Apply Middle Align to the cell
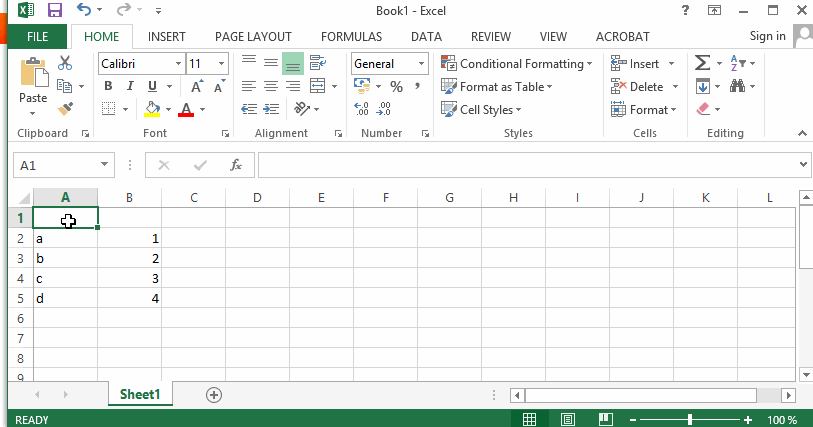Image resolution: width=813 pixels, height=427 pixels. 271,63
